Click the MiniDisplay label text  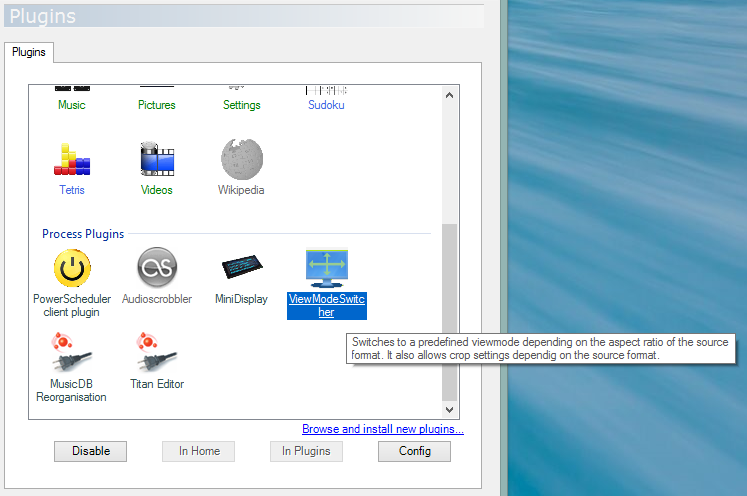coord(242,299)
